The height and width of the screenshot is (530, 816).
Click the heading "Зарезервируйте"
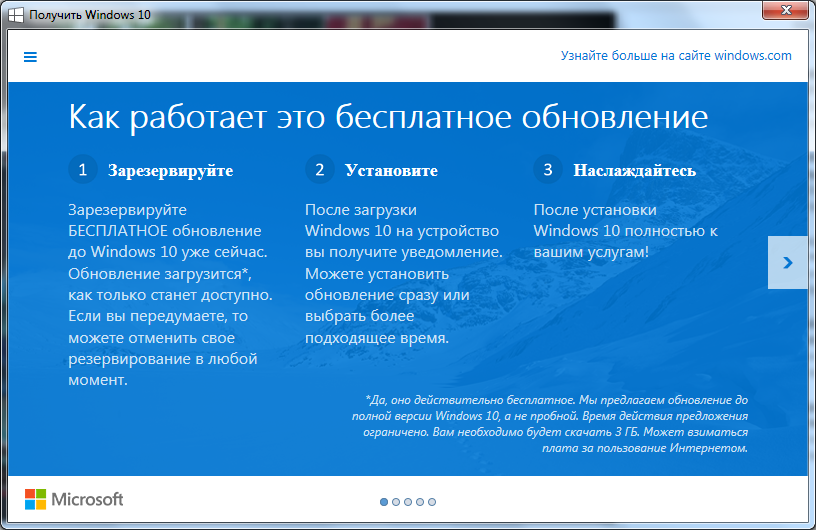pos(171,171)
